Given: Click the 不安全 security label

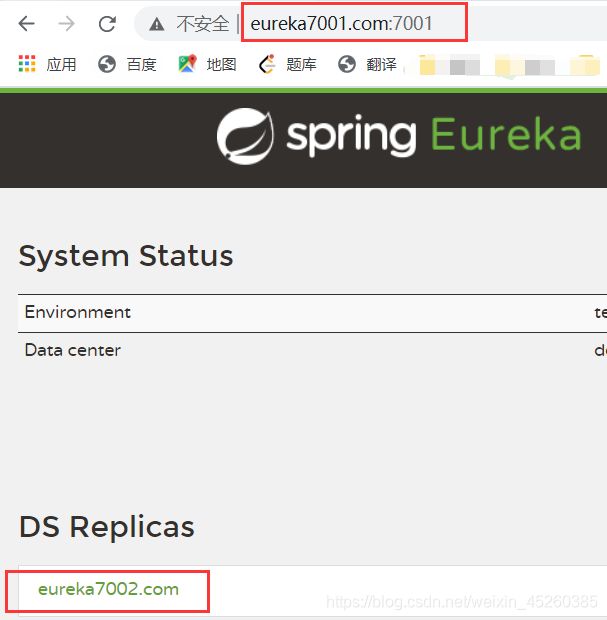Looking at the screenshot, I should [x=202, y=24].
